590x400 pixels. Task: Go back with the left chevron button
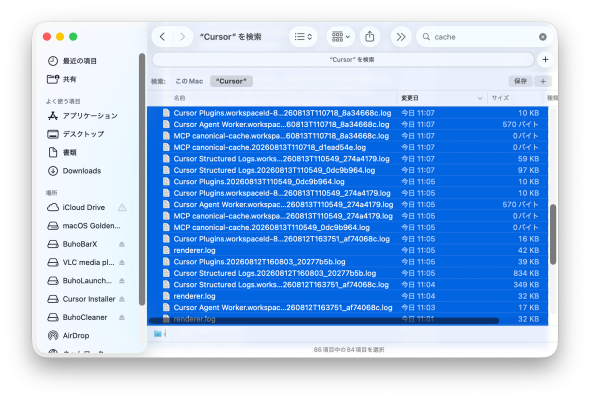163,37
